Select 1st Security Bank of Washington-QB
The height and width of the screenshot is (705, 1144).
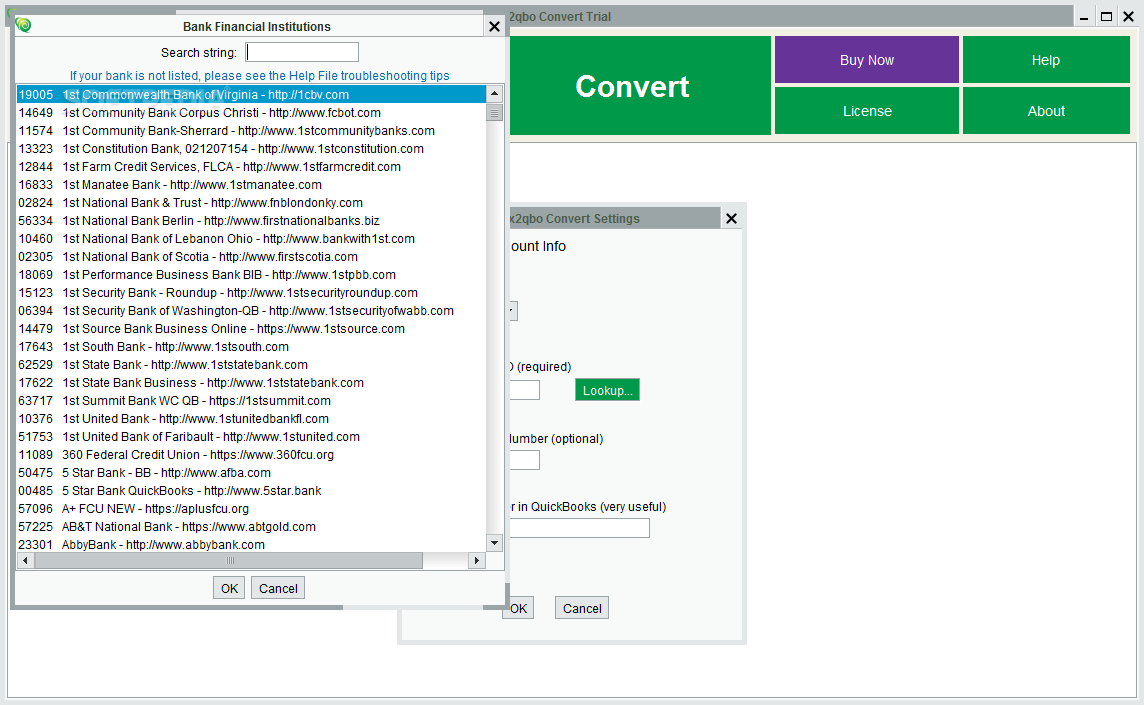[251, 311]
